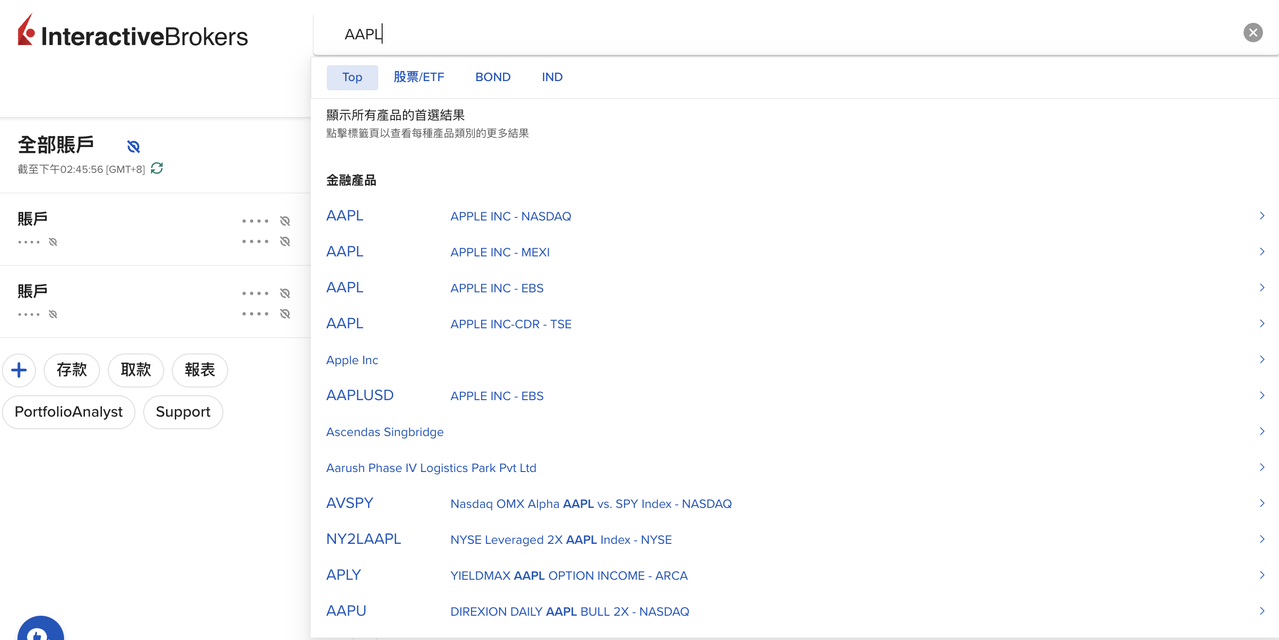
Task: Open PortfolioAnalyst
Action: tap(69, 412)
